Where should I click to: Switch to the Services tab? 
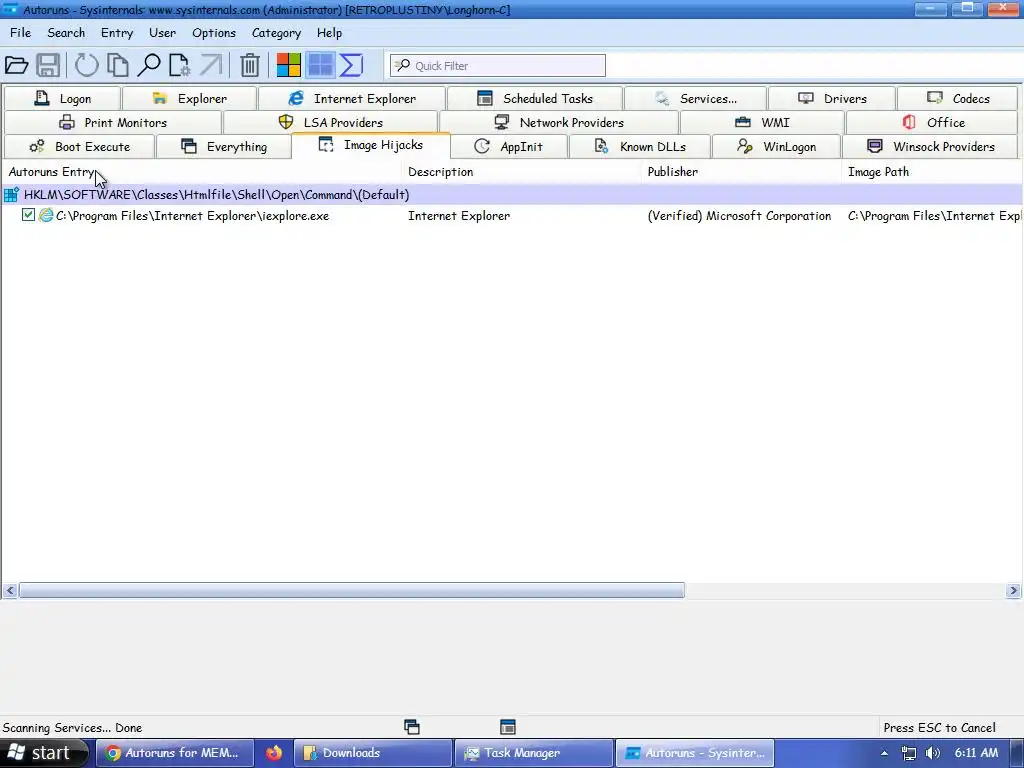point(696,98)
